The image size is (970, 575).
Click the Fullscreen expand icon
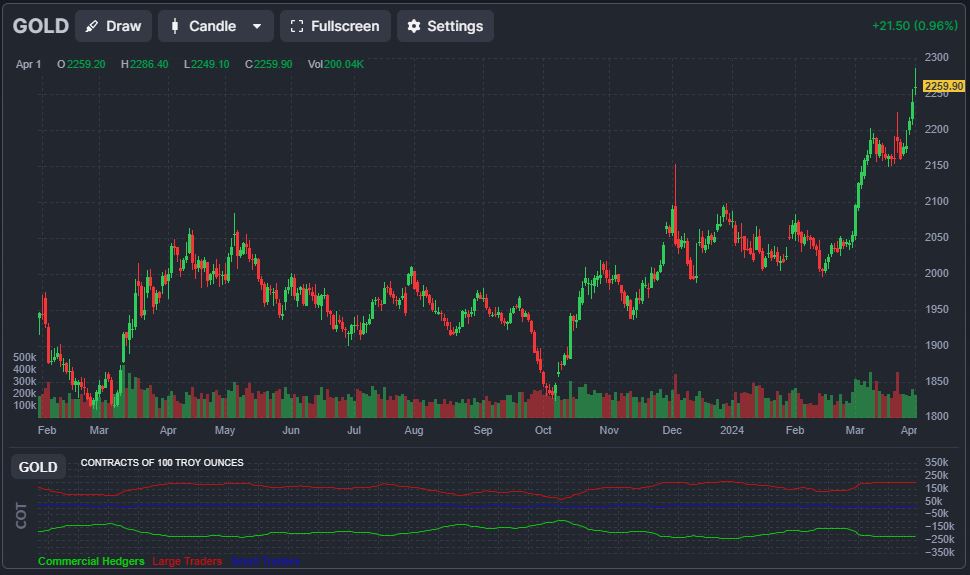[x=297, y=26]
